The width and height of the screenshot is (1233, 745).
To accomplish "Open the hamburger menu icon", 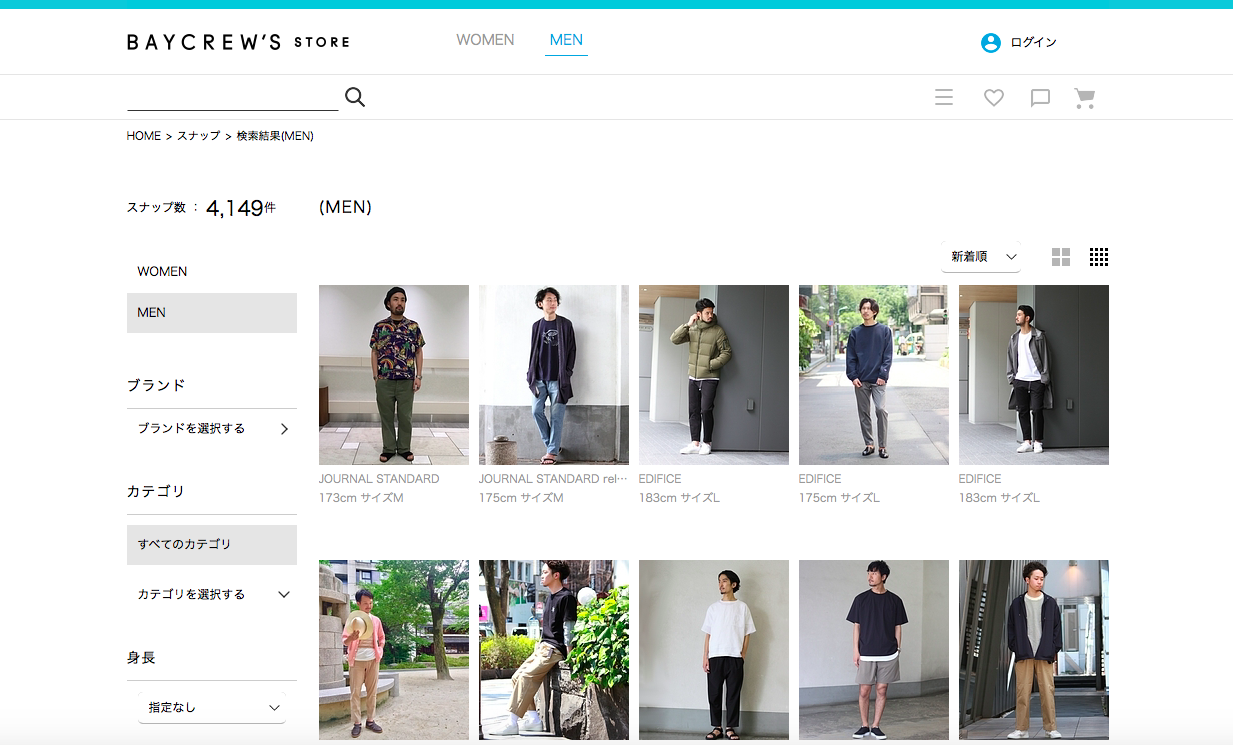I will tap(944, 97).
